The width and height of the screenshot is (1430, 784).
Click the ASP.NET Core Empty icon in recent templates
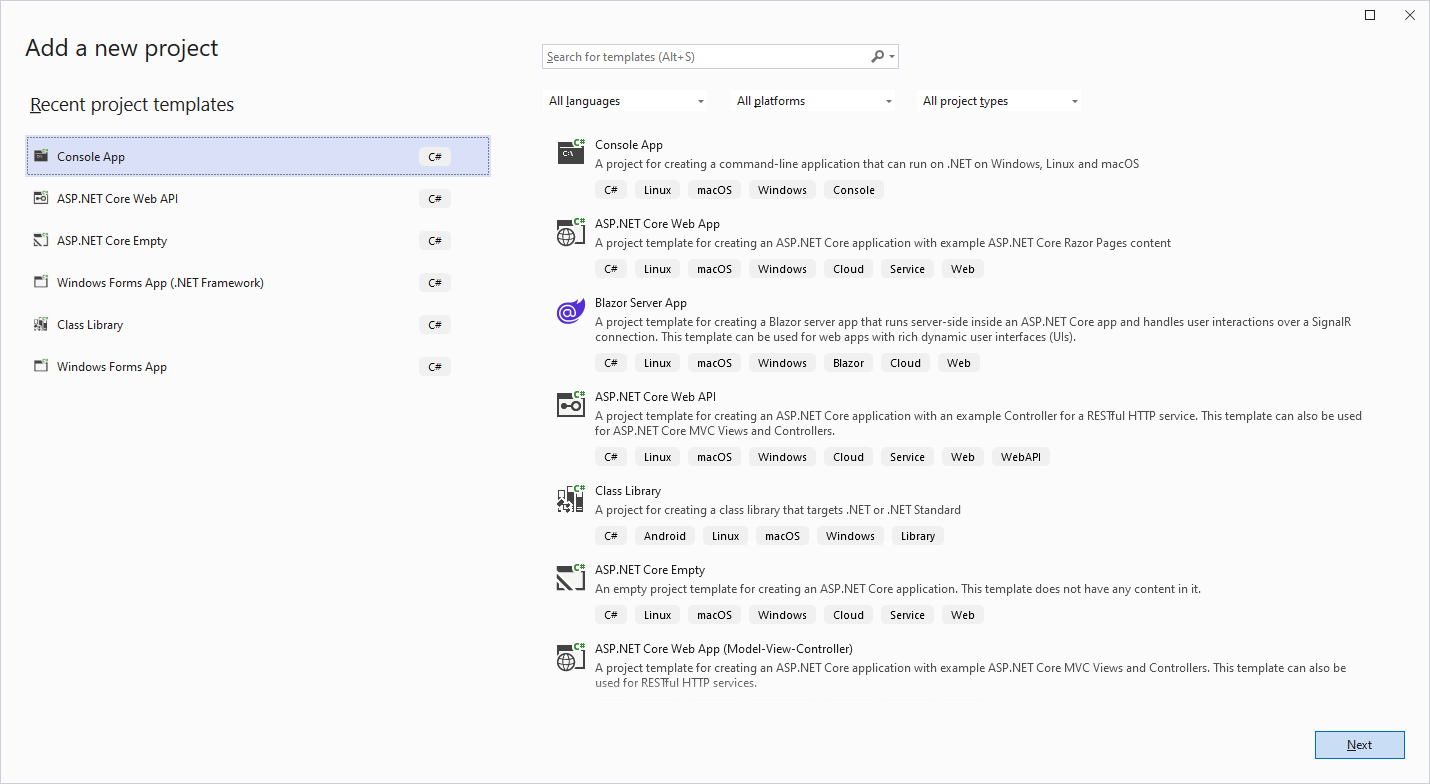point(41,240)
